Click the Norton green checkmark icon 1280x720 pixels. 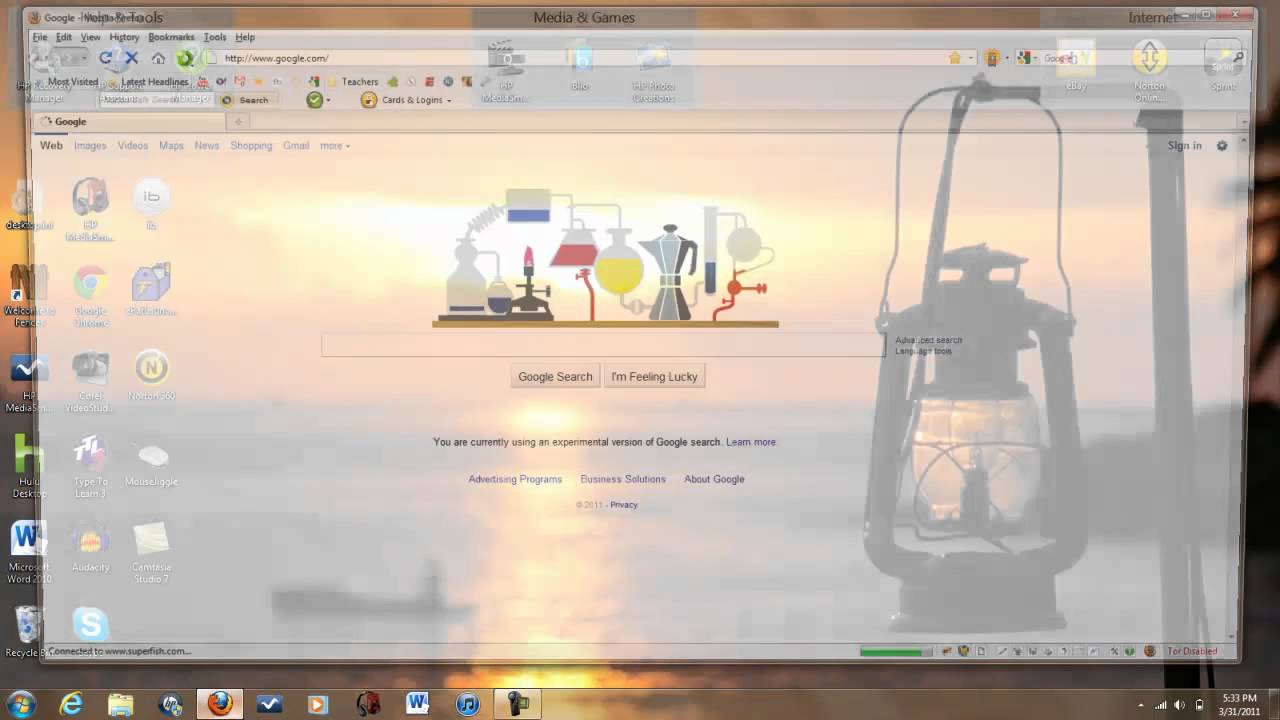click(x=315, y=100)
